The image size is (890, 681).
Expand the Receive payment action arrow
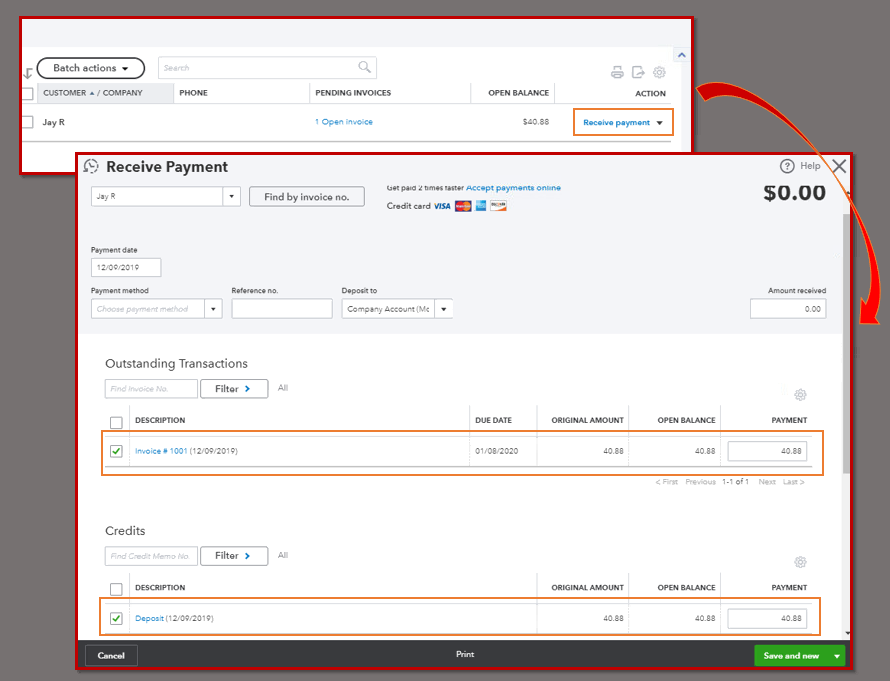660,123
